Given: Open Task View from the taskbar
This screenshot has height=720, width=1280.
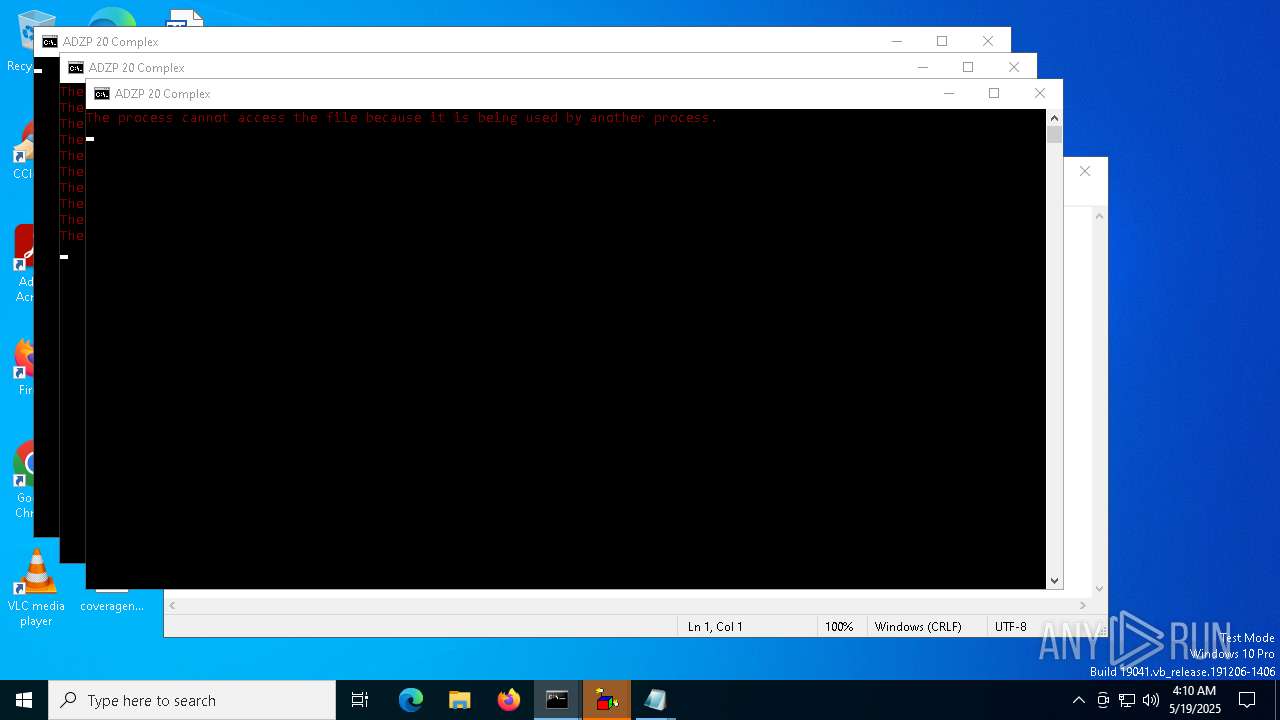Looking at the screenshot, I should point(360,700).
